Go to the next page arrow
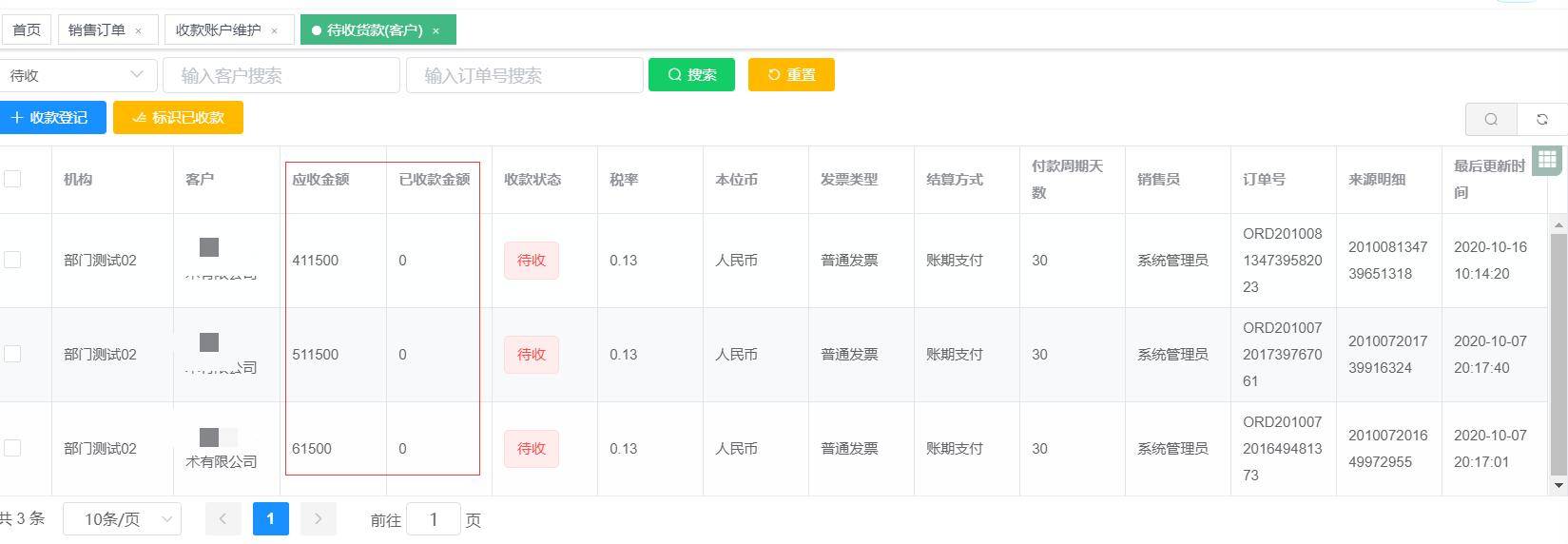The height and width of the screenshot is (544, 1568). (319, 518)
